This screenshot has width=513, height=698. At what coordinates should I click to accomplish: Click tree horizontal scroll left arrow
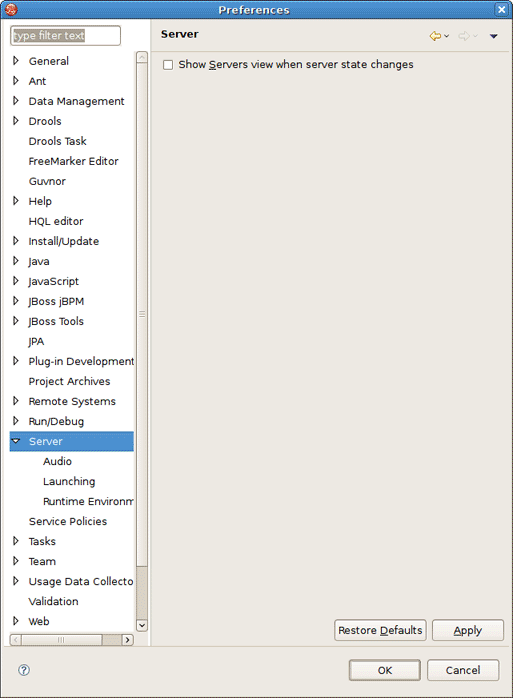16,640
